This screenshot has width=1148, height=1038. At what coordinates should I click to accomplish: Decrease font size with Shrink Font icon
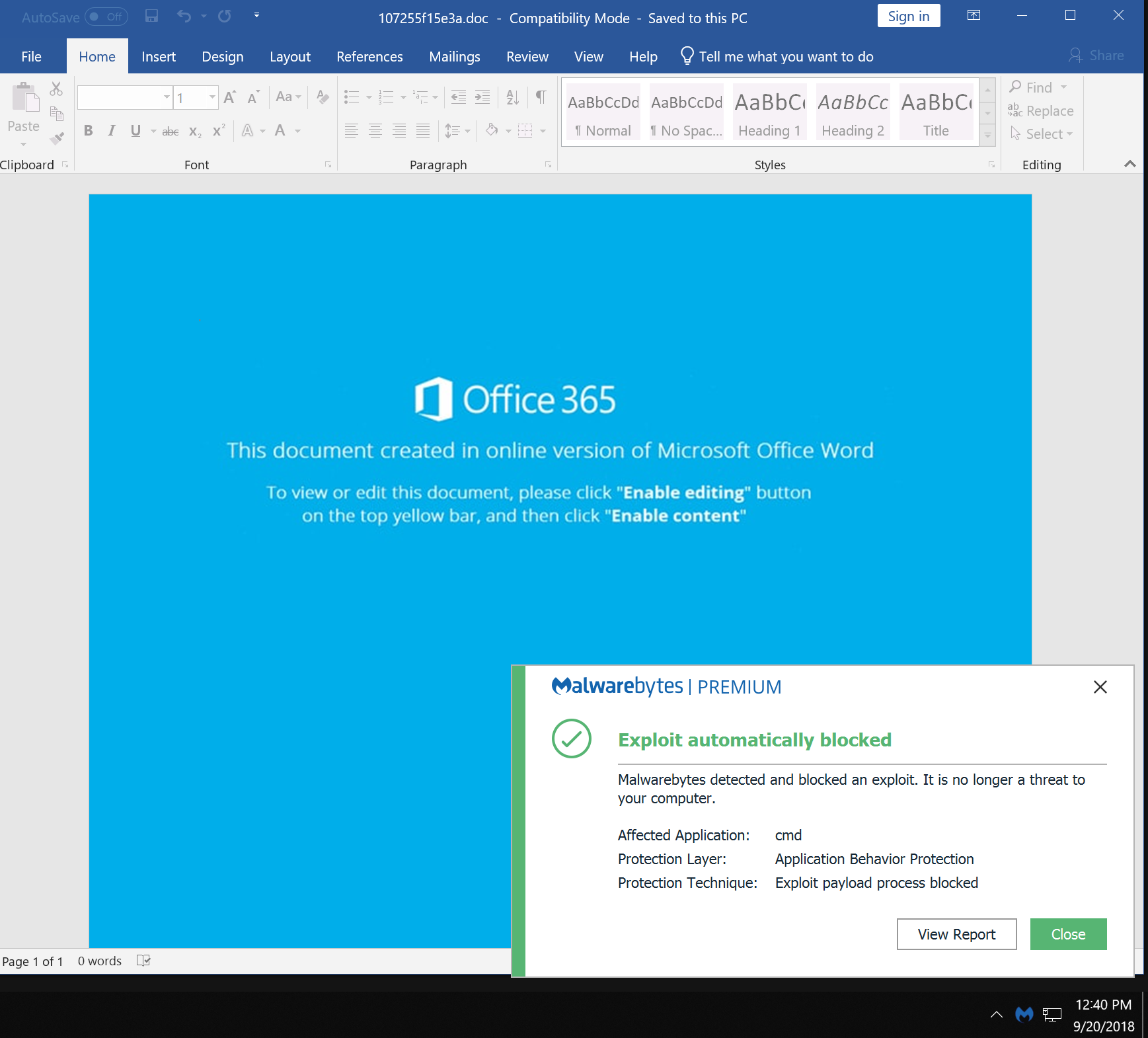click(253, 98)
